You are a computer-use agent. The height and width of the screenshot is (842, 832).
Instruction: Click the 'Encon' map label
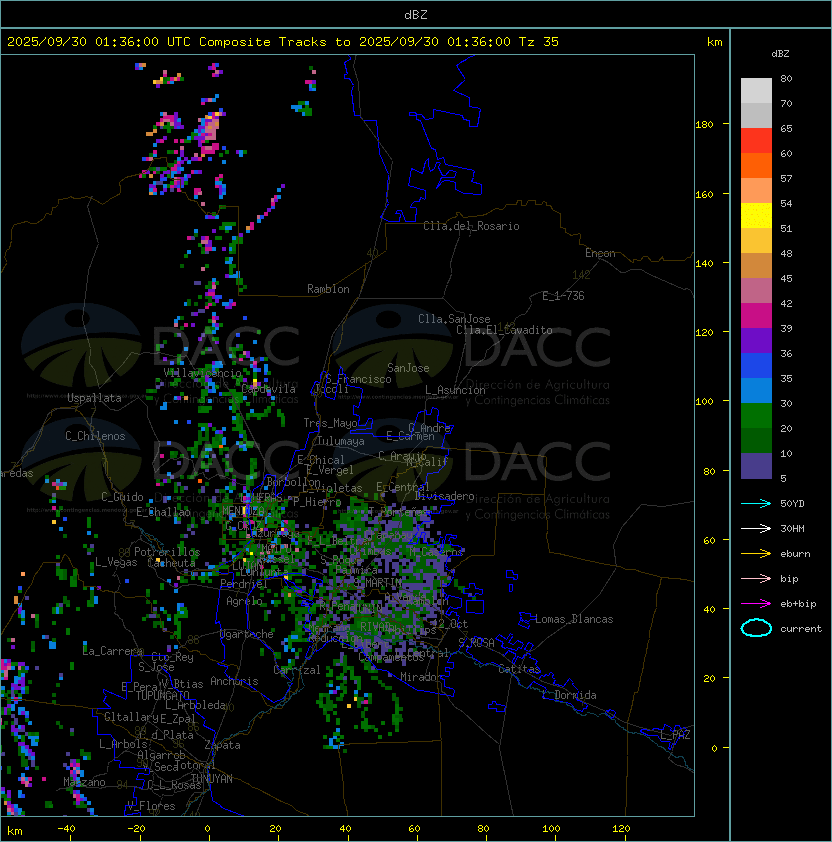[x=600, y=253]
